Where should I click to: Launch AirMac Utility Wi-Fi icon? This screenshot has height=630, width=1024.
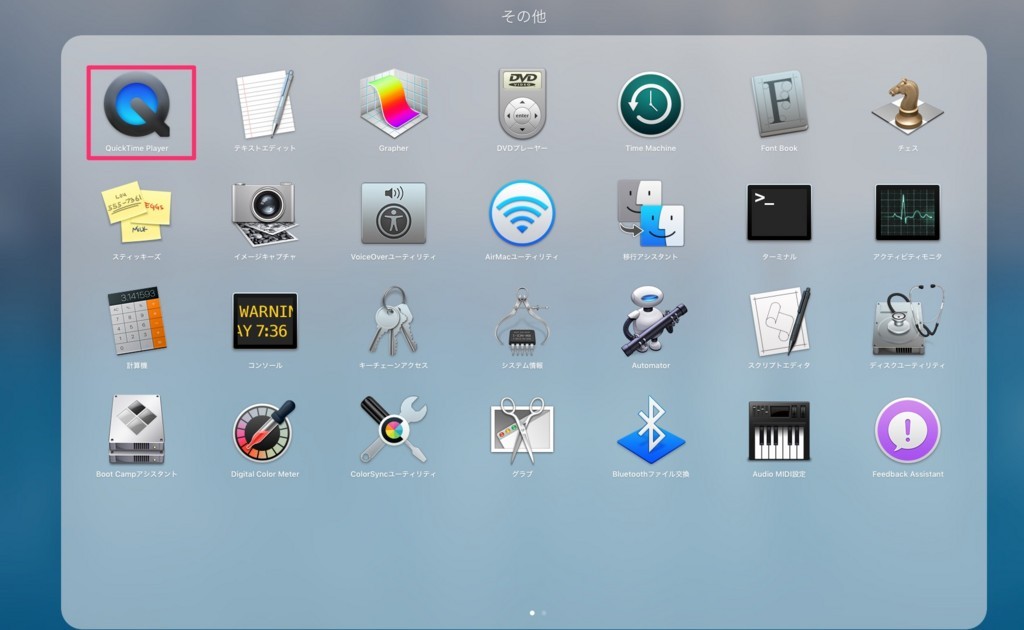pos(522,213)
